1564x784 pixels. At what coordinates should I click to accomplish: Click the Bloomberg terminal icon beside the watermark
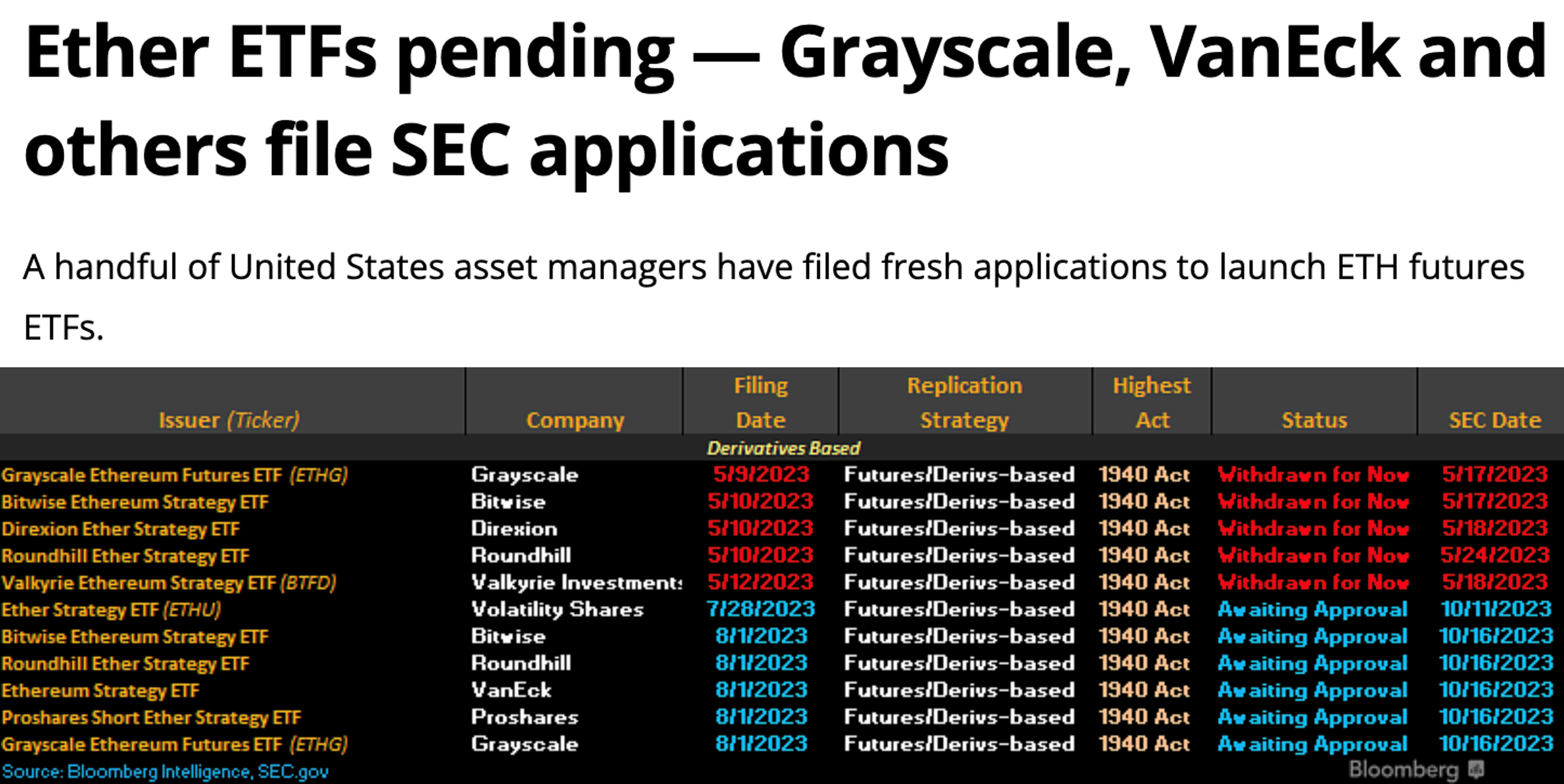click(1476, 769)
